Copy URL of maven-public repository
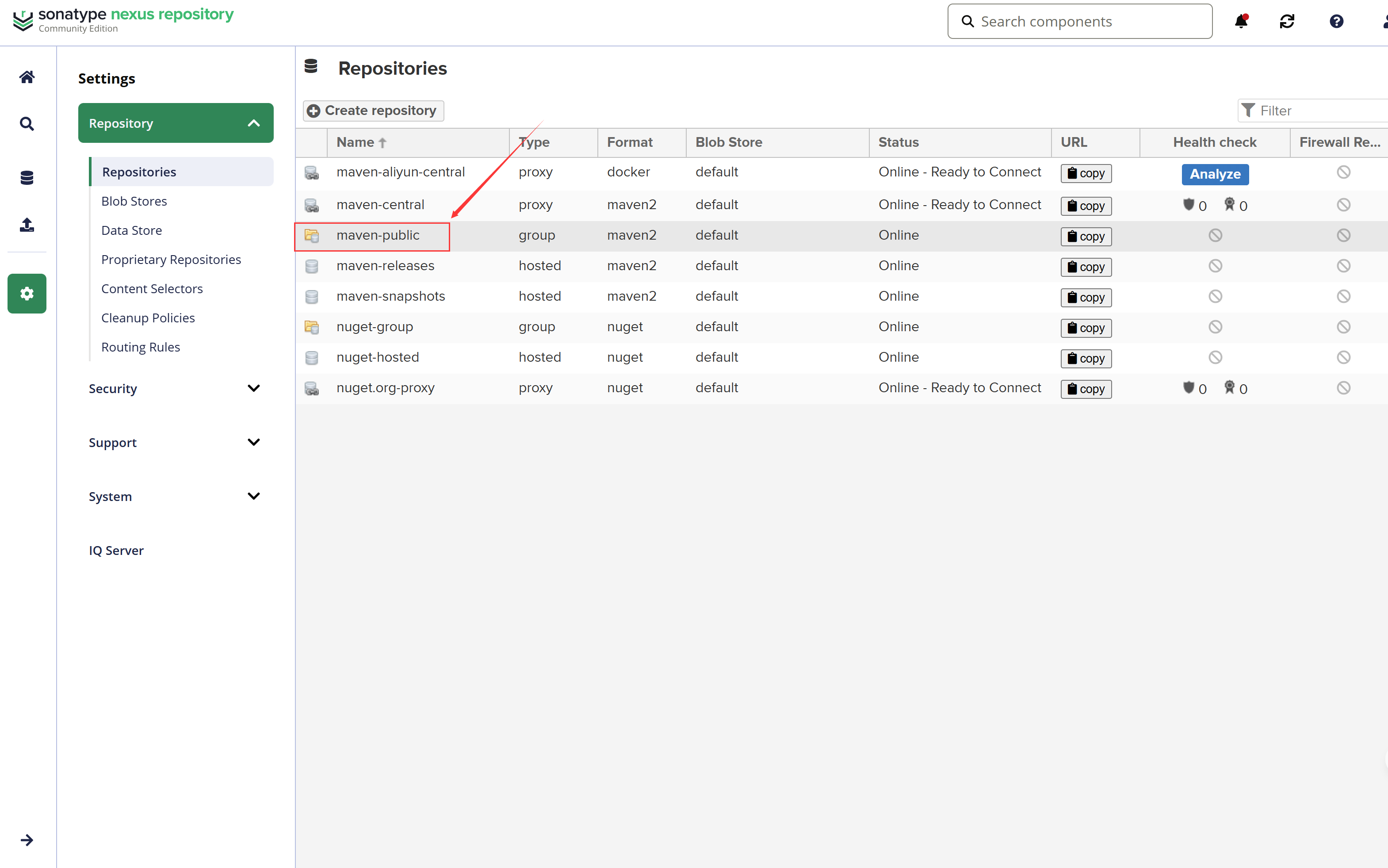Viewport: 1388px width, 868px height. (1086, 237)
